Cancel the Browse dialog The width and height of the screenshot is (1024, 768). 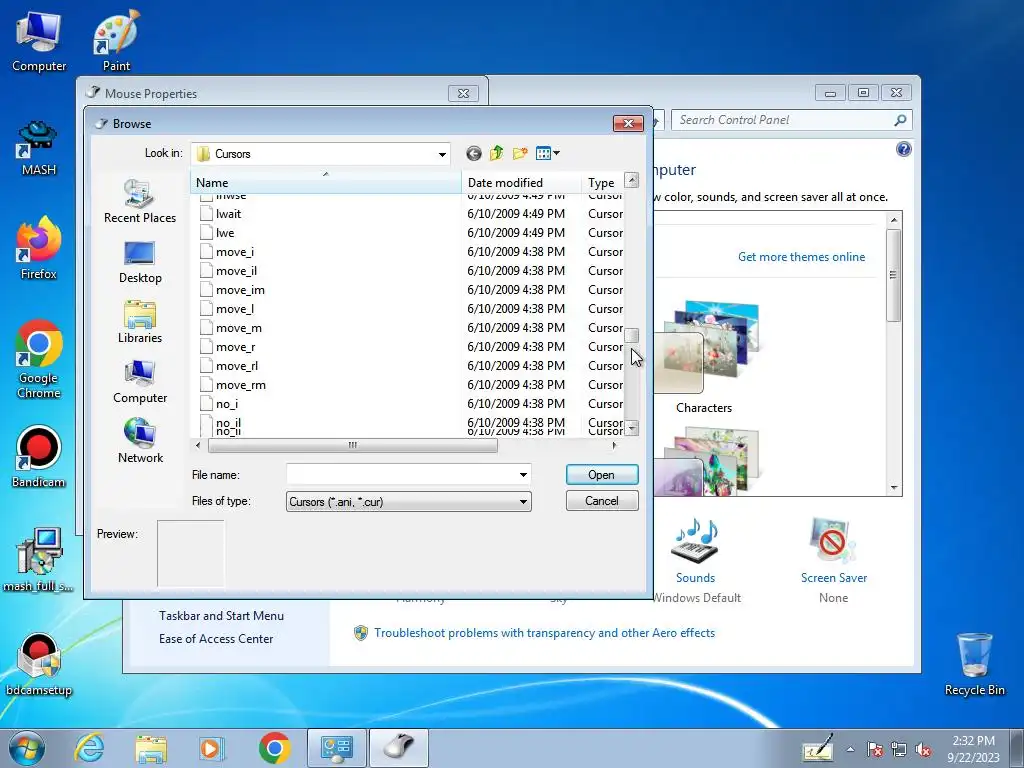(601, 501)
